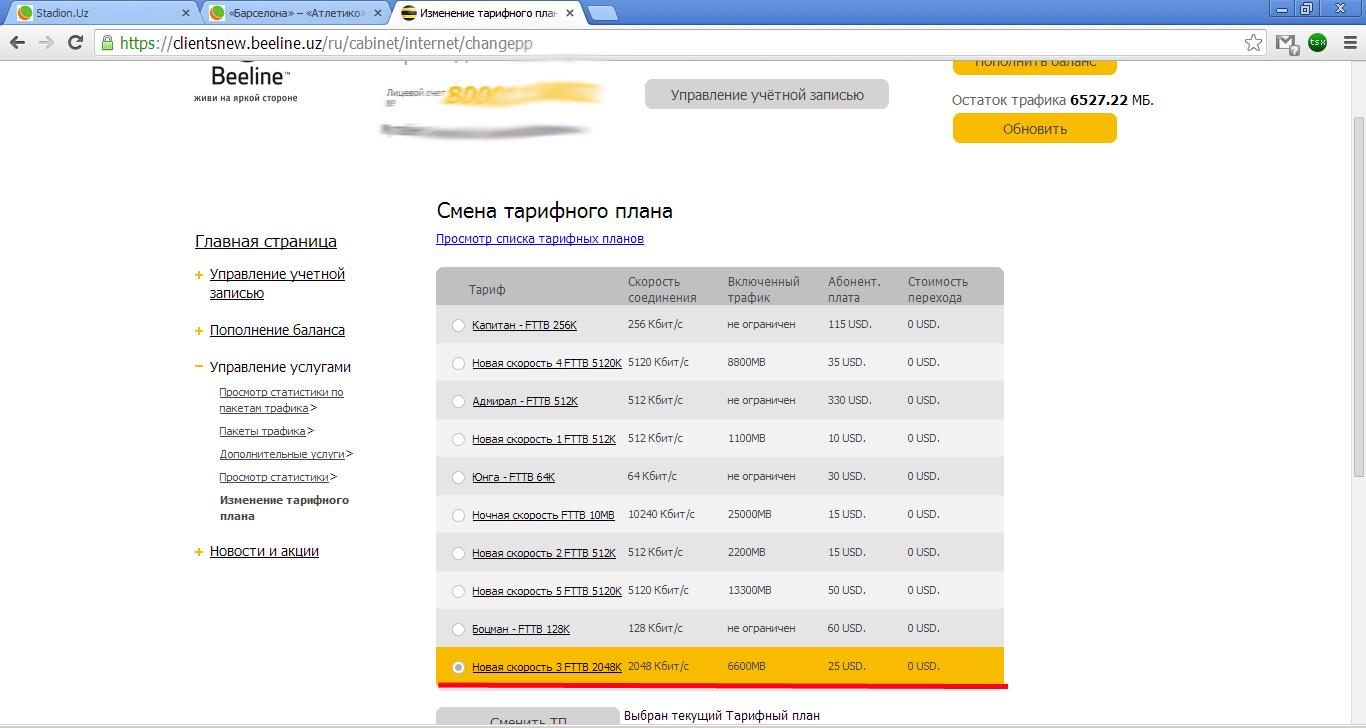Open Дополнительные услуги link
Viewport: 1366px width, 728px height.
(282, 454)
